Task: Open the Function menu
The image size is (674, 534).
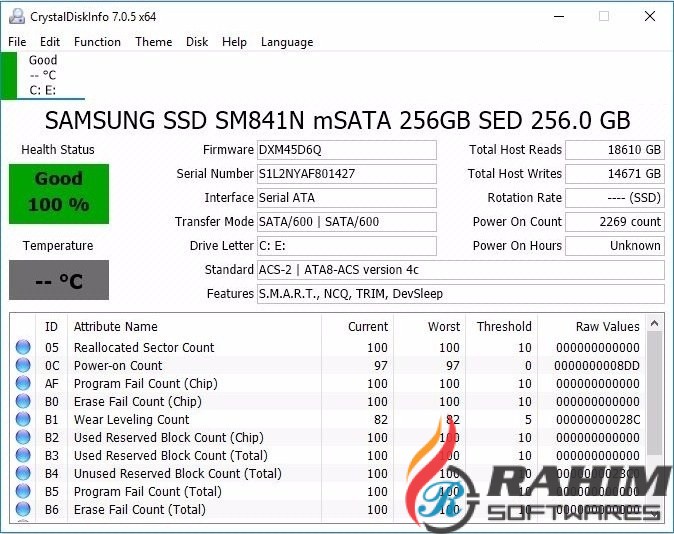Action: (x=97, y=42)
